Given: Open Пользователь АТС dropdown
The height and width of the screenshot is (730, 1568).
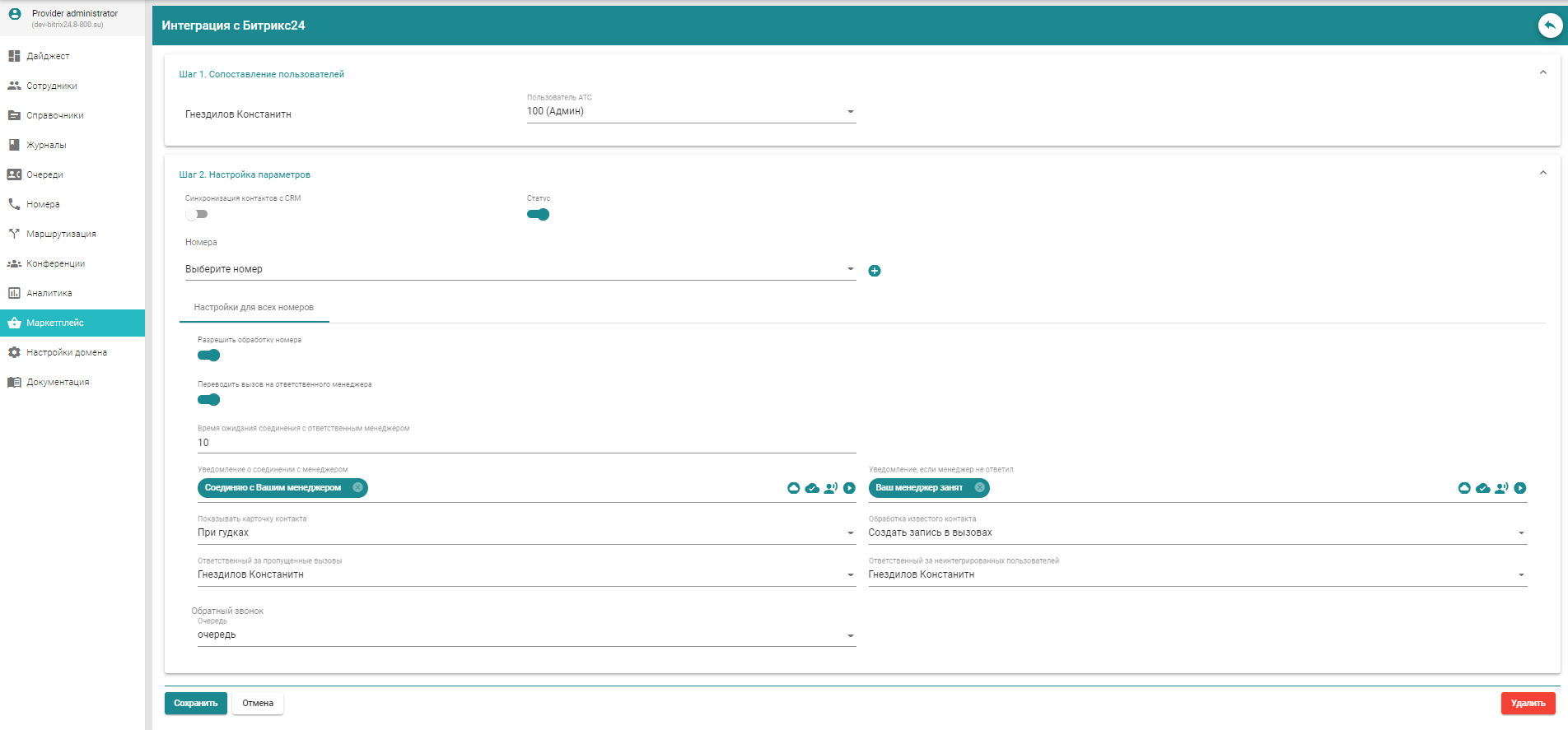Looking at the screenshot, I should click(x=691, y=112).
